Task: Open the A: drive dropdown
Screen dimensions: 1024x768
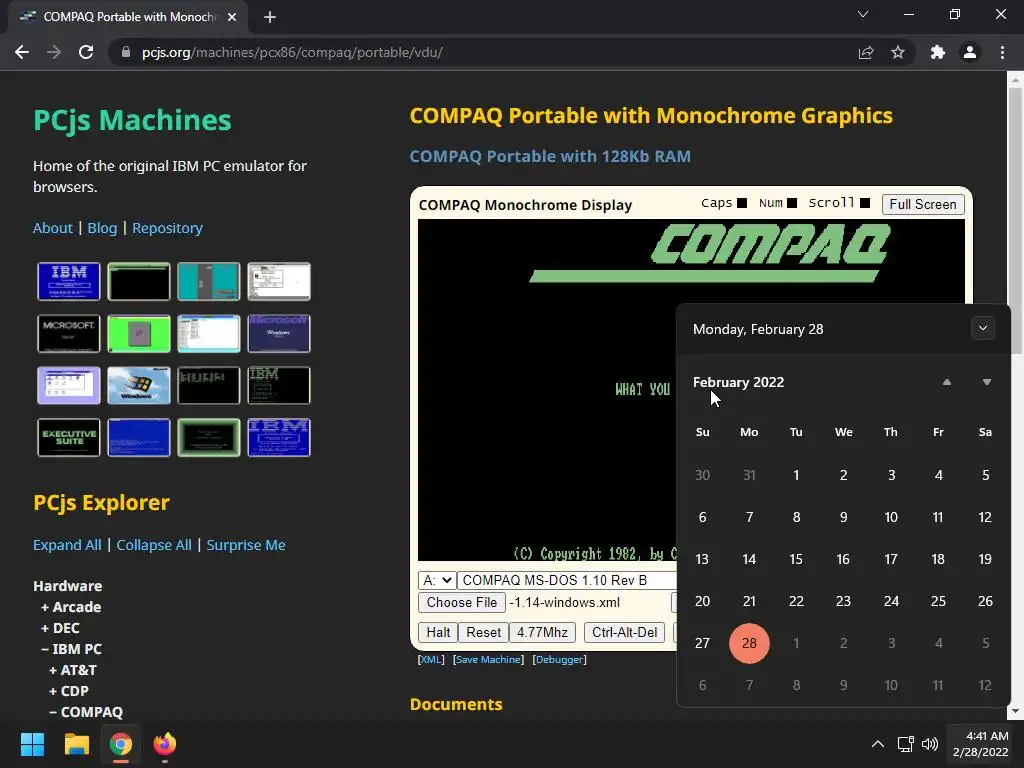Action: click(x=437, y=580)
